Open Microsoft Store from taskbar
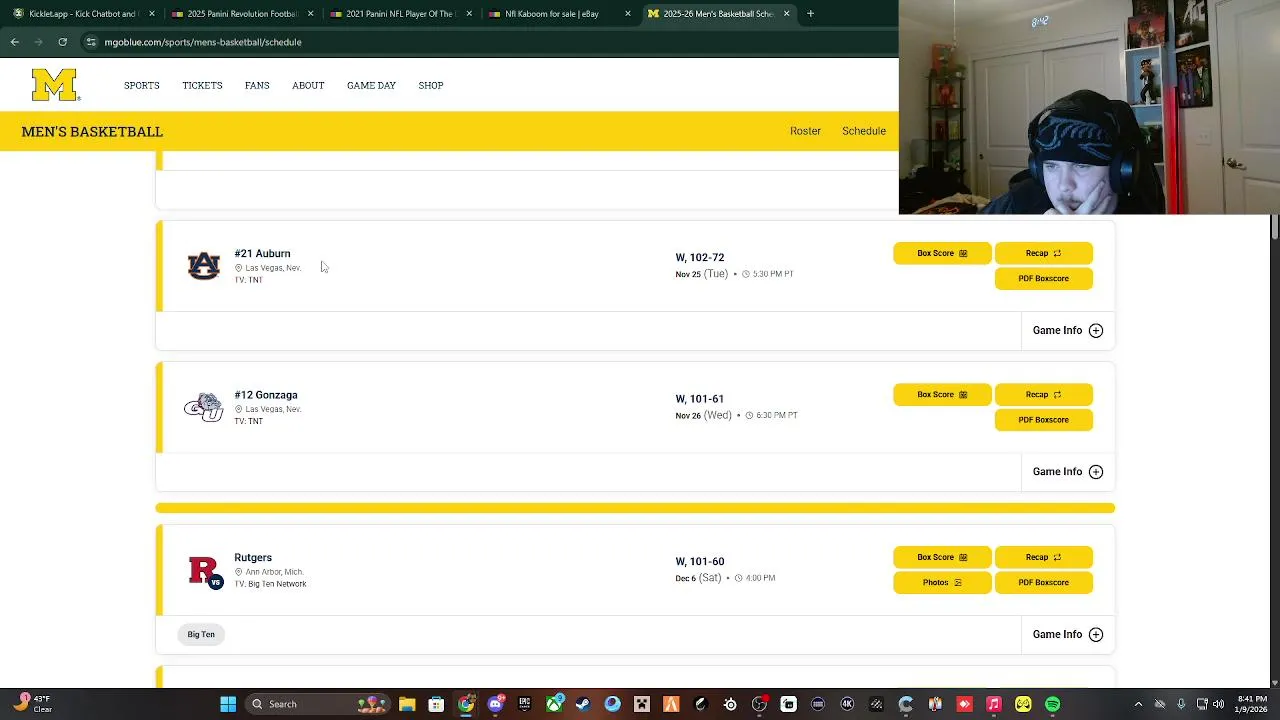This screenshot has width=1280, height=720. click(x=436, y=704)
